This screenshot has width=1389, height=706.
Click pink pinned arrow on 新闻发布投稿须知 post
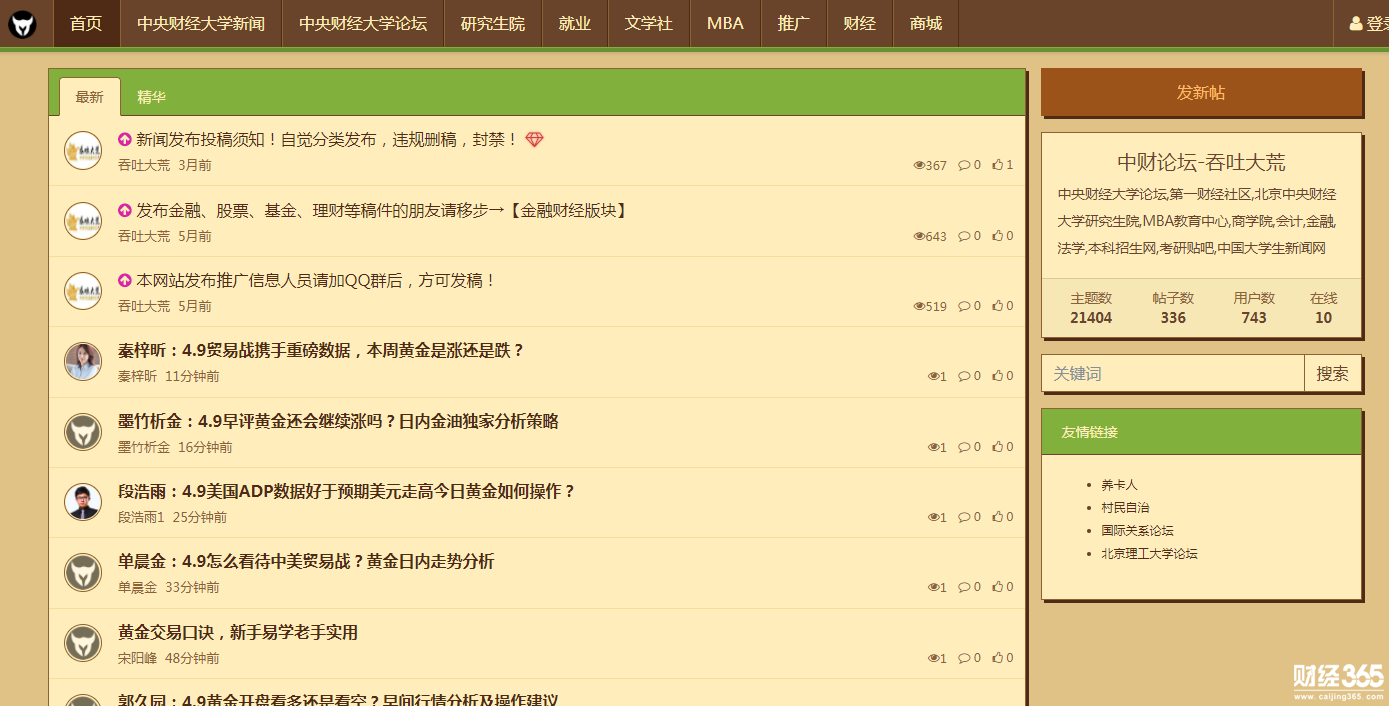click(x=125, y=140)
